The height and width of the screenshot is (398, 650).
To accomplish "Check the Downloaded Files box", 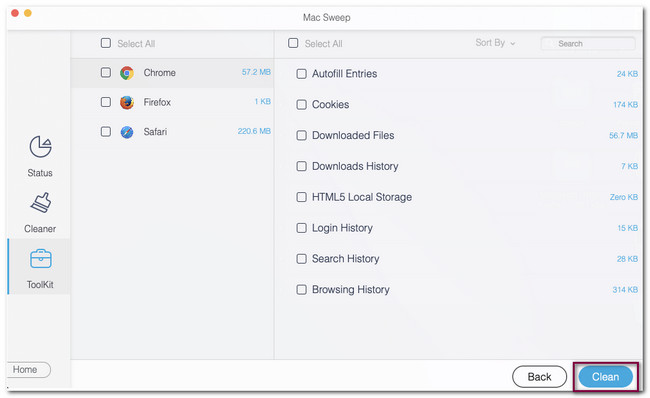I will (301, 136).
